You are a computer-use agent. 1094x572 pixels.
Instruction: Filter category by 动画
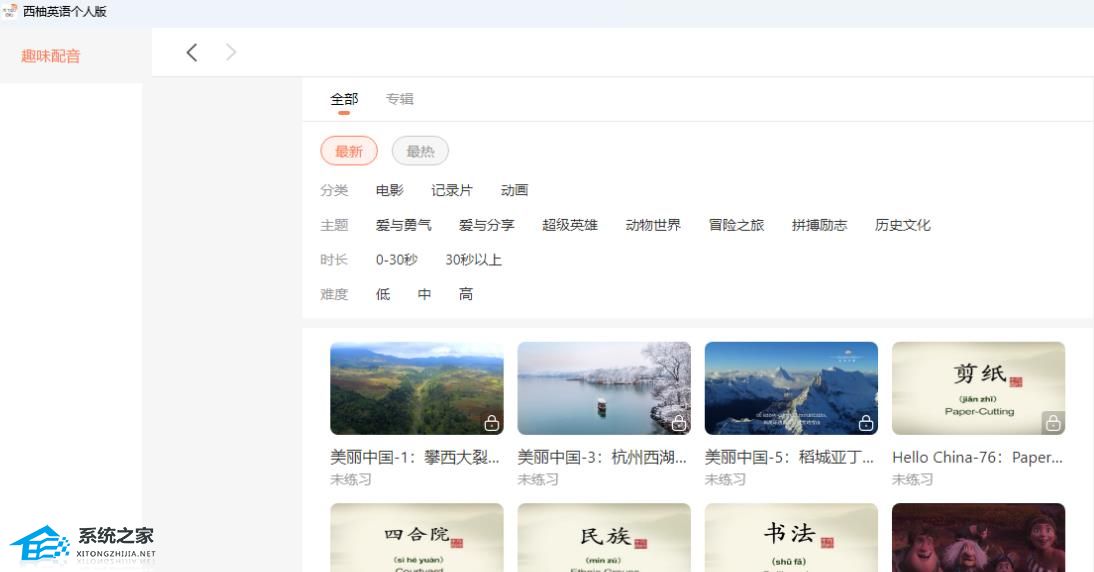pyautogui.click(x=514, y=190)
